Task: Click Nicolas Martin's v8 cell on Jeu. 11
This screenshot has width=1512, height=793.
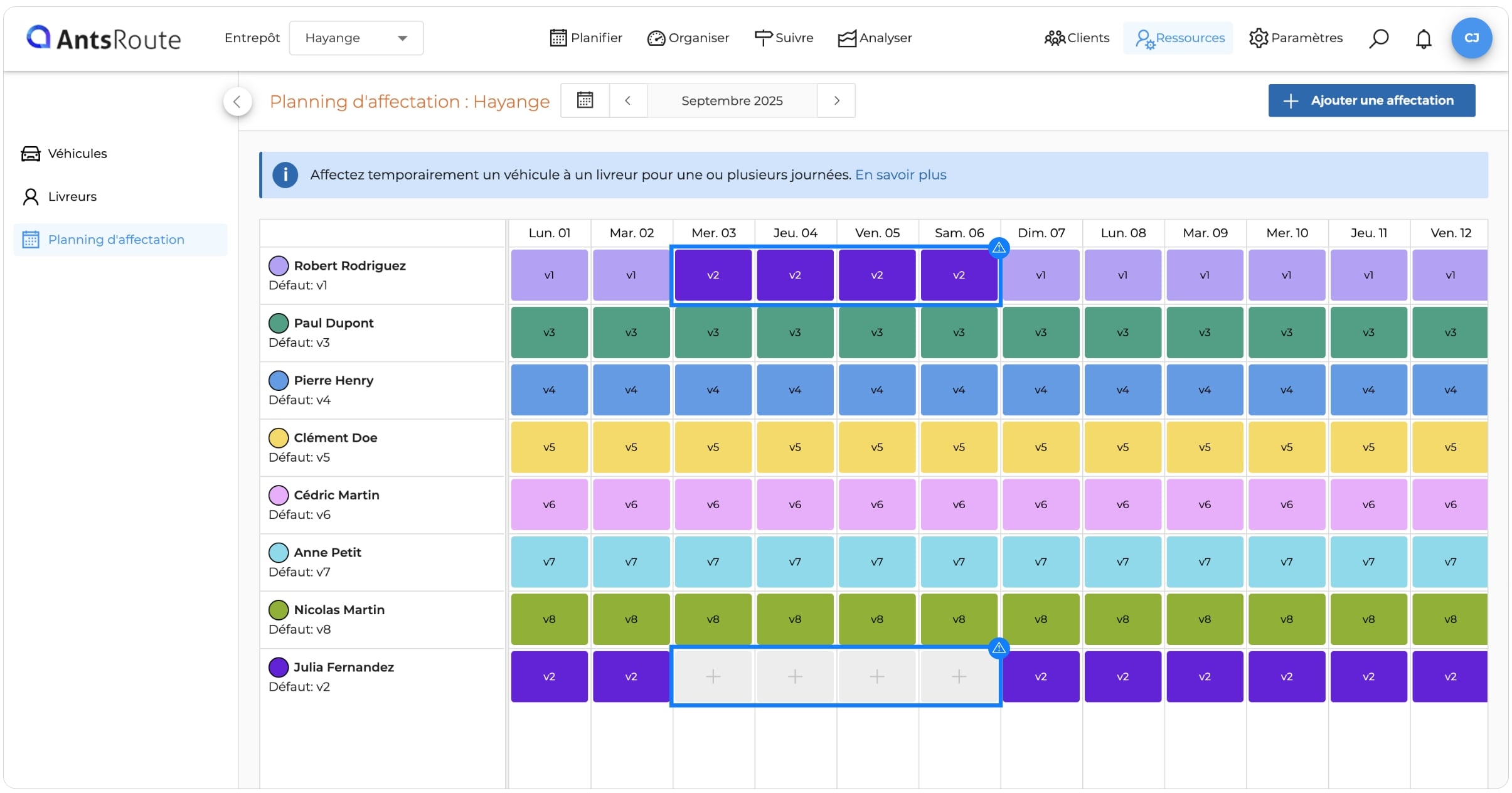Action: (1368, 619)
